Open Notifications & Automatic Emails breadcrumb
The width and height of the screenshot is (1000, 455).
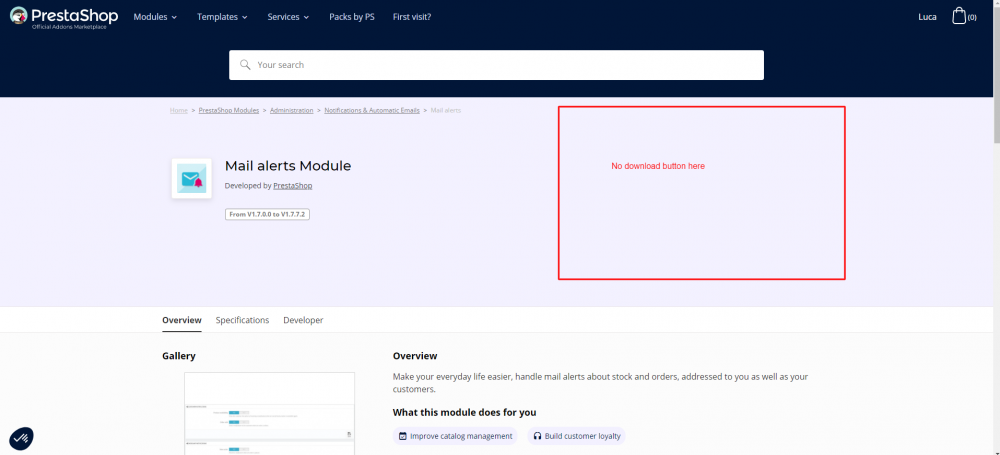tap(372, 110)
